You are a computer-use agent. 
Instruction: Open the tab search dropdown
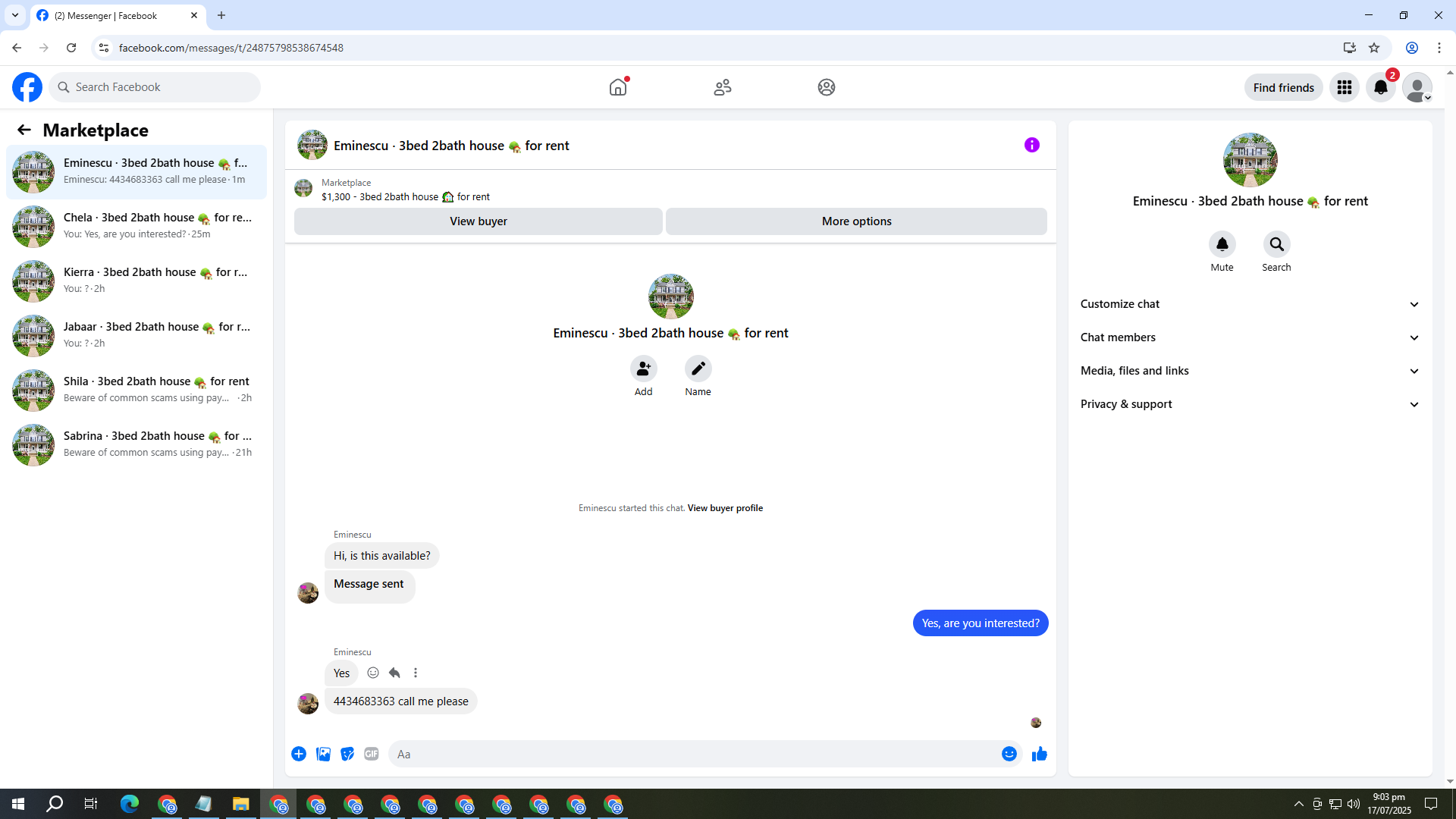click(x=15, y=15)
